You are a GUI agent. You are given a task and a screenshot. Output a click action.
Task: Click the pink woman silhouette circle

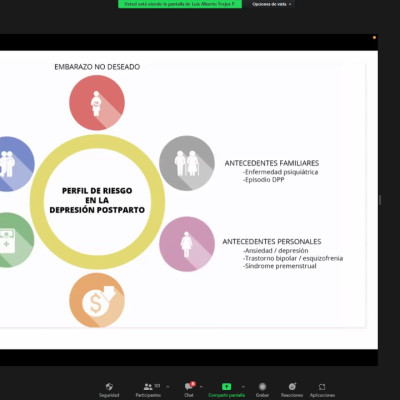click(187, 244)
